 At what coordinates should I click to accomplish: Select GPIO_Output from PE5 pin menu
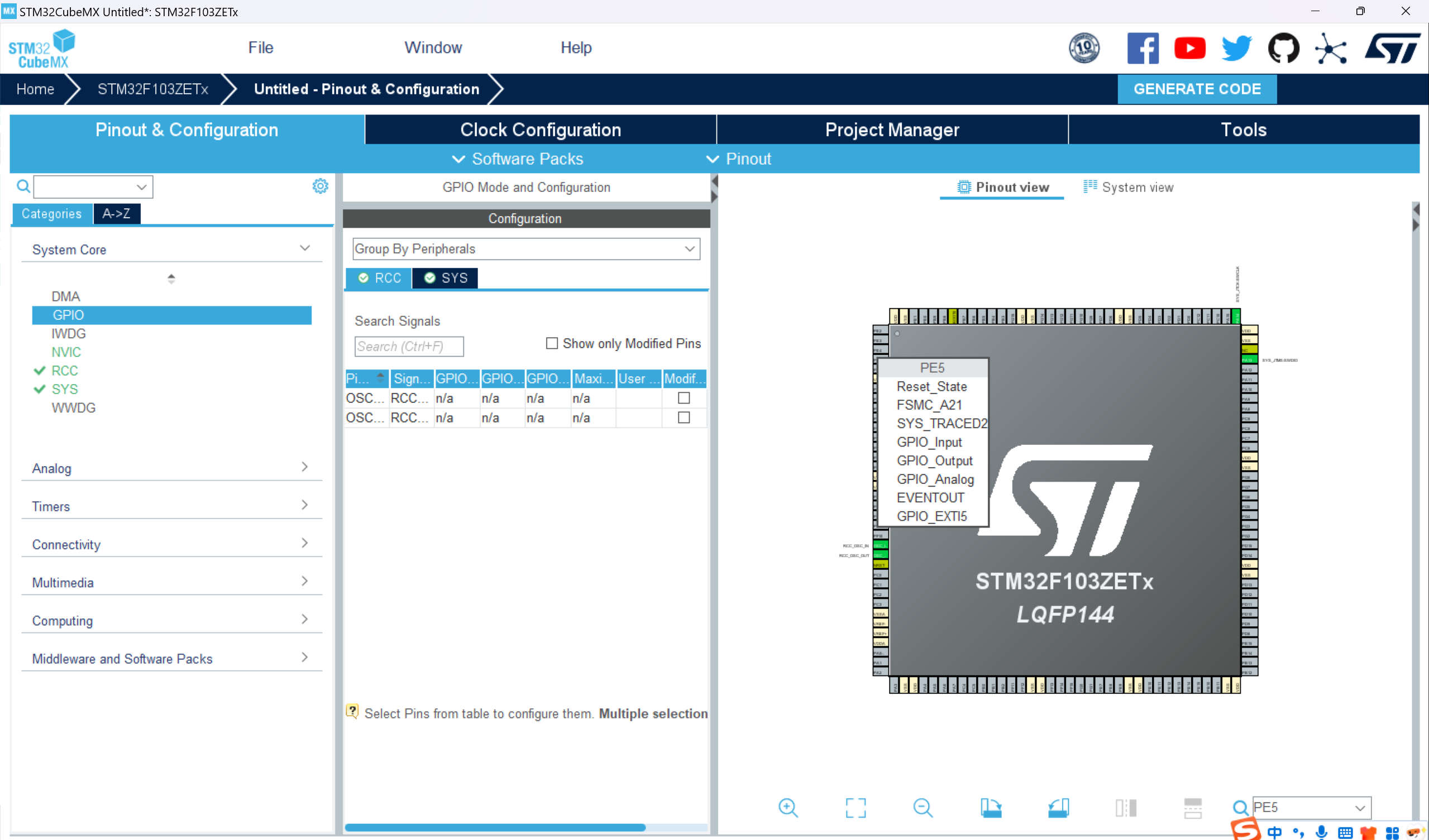point(934,461)
